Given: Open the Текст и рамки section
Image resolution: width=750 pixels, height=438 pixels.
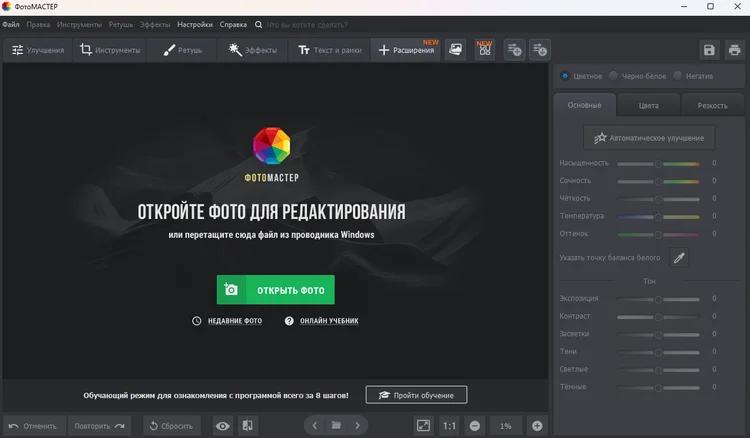Looking at the screenshot, I should click(330, 50).
